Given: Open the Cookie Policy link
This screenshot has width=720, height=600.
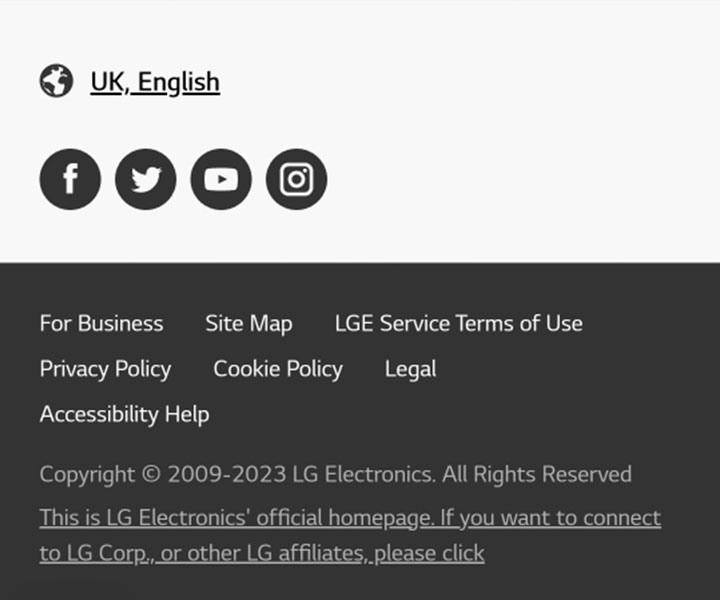Looking at the screenshot, I should 278,369.
